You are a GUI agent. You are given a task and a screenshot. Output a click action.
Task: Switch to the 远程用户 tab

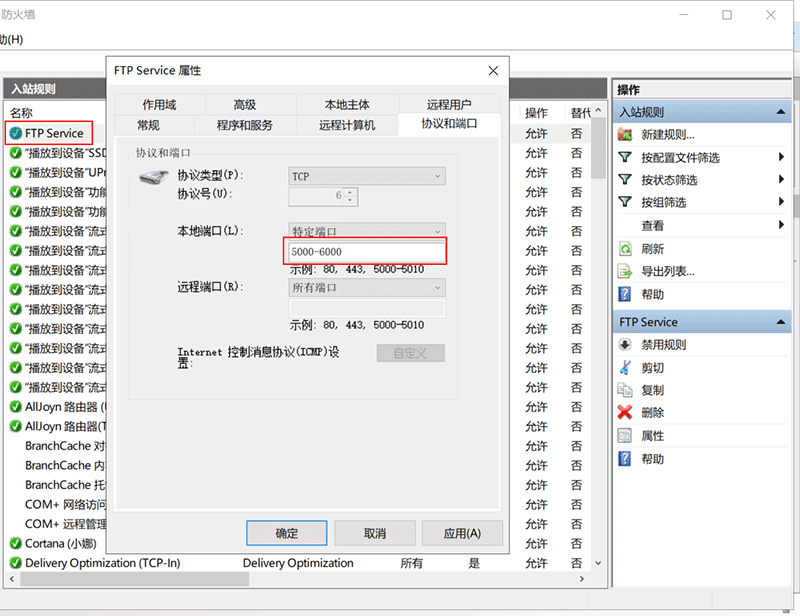pos(449,105)
